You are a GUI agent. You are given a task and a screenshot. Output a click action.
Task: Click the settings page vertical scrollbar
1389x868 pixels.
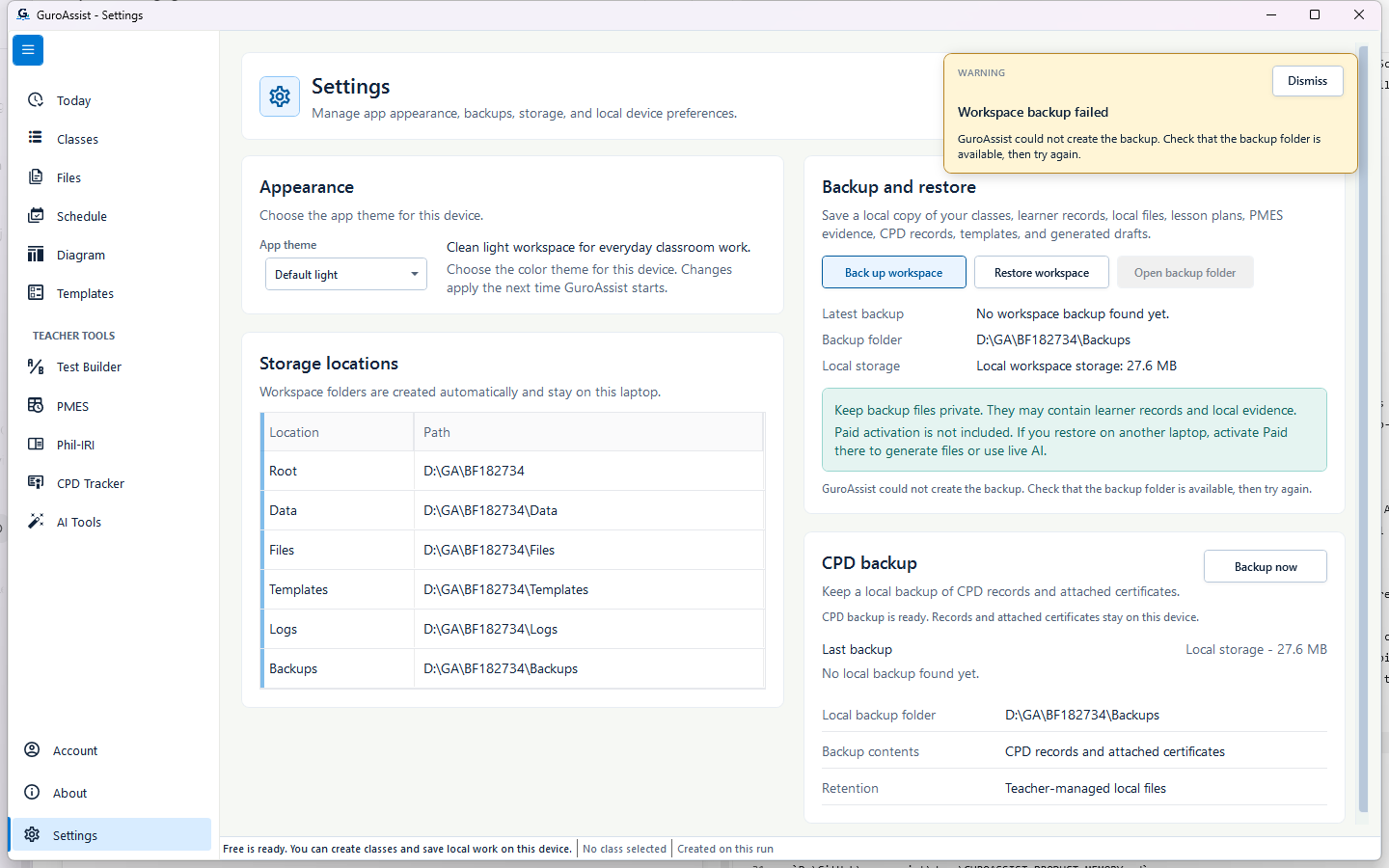tap(1363, 429)
